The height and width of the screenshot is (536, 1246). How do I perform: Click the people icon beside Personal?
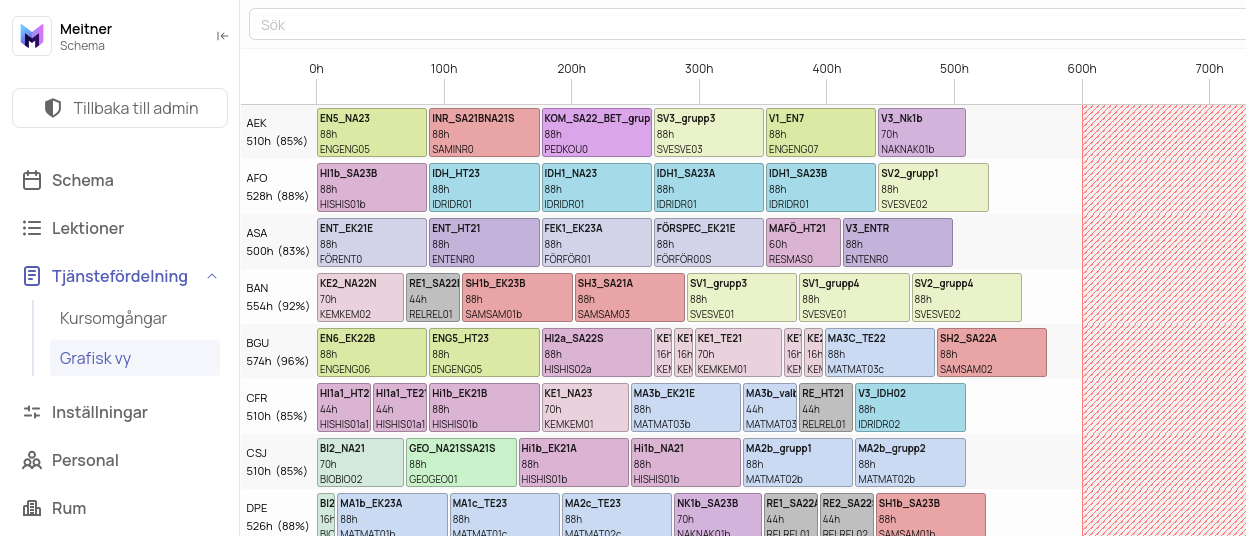32,460
